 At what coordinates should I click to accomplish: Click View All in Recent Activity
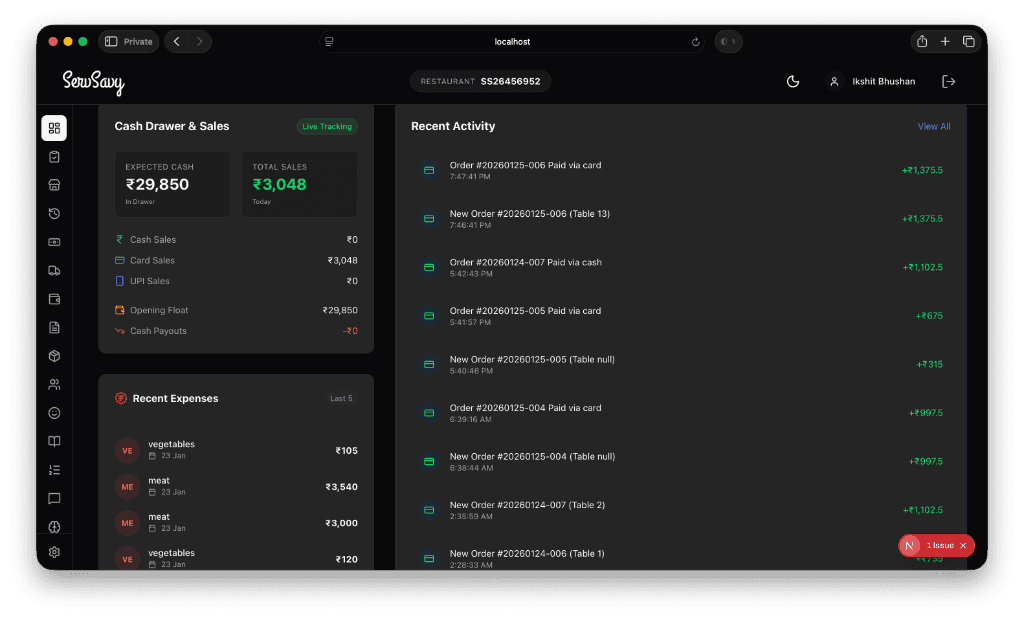pyautogui.click(x=934, y=127)
